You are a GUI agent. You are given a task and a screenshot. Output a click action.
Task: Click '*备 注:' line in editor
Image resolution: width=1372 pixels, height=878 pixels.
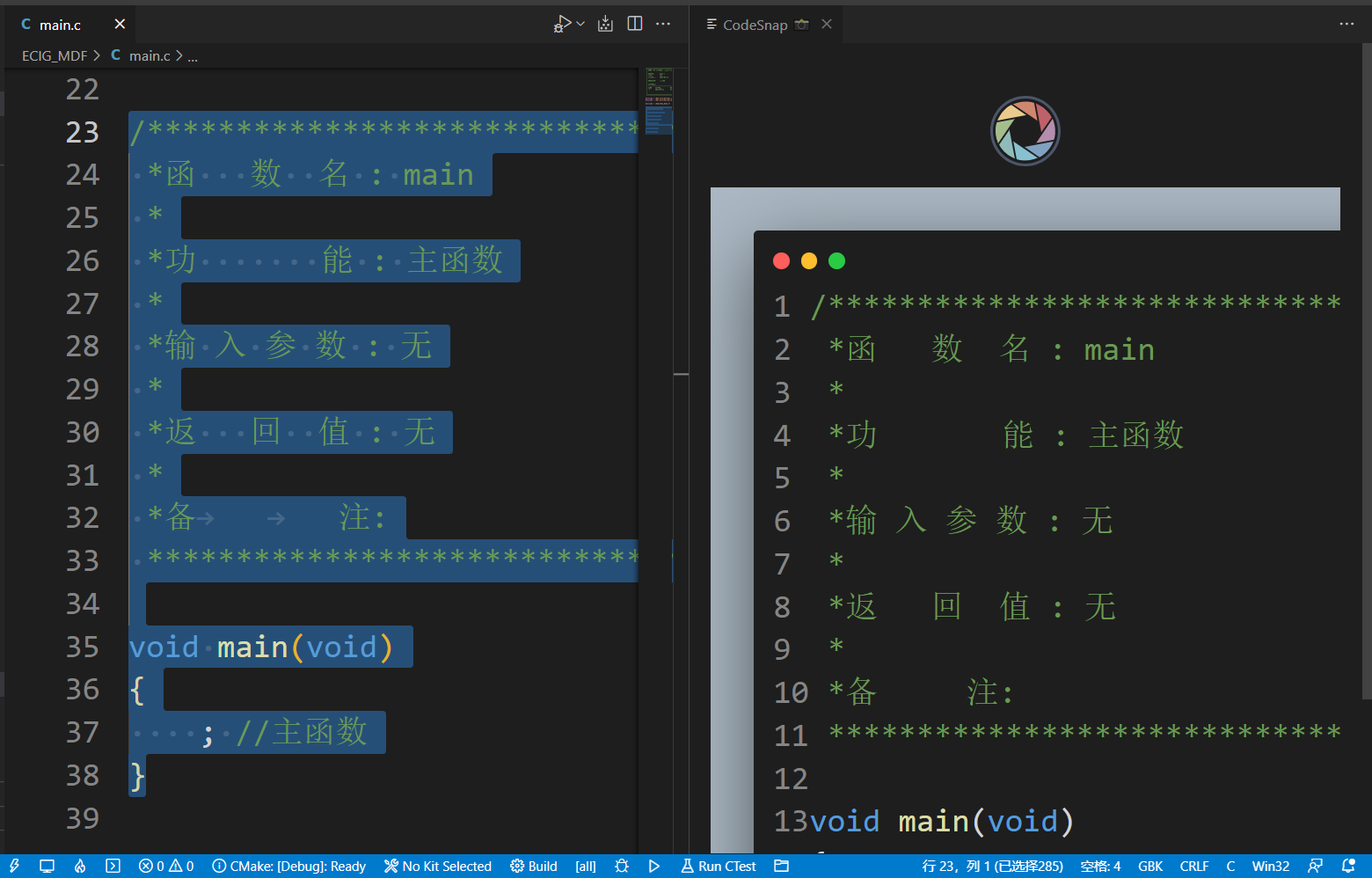(267, 517)
